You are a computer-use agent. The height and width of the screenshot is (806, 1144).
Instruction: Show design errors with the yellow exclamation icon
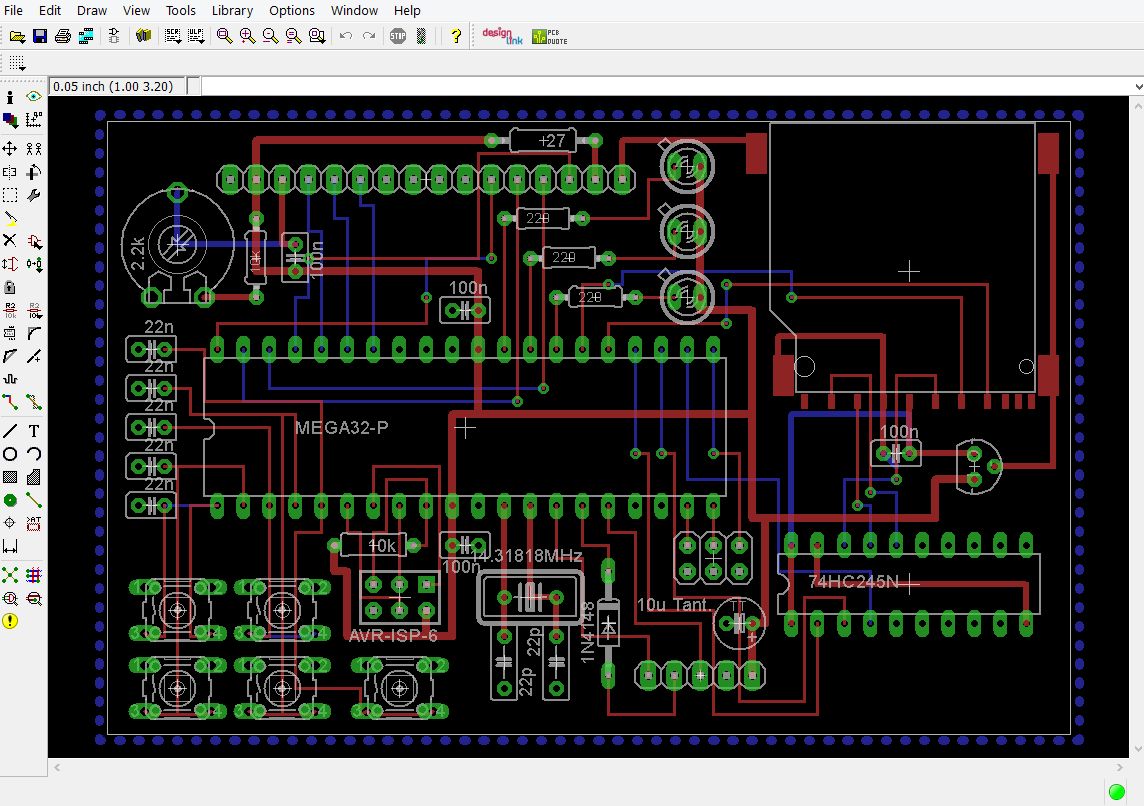point(9,621)
